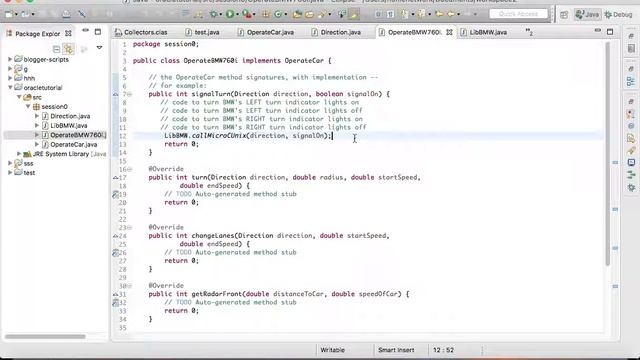The width and height of the screenshot is (640, 360).
Task: Open Package Explorer view menu triangle
Action: click(99, 48)
